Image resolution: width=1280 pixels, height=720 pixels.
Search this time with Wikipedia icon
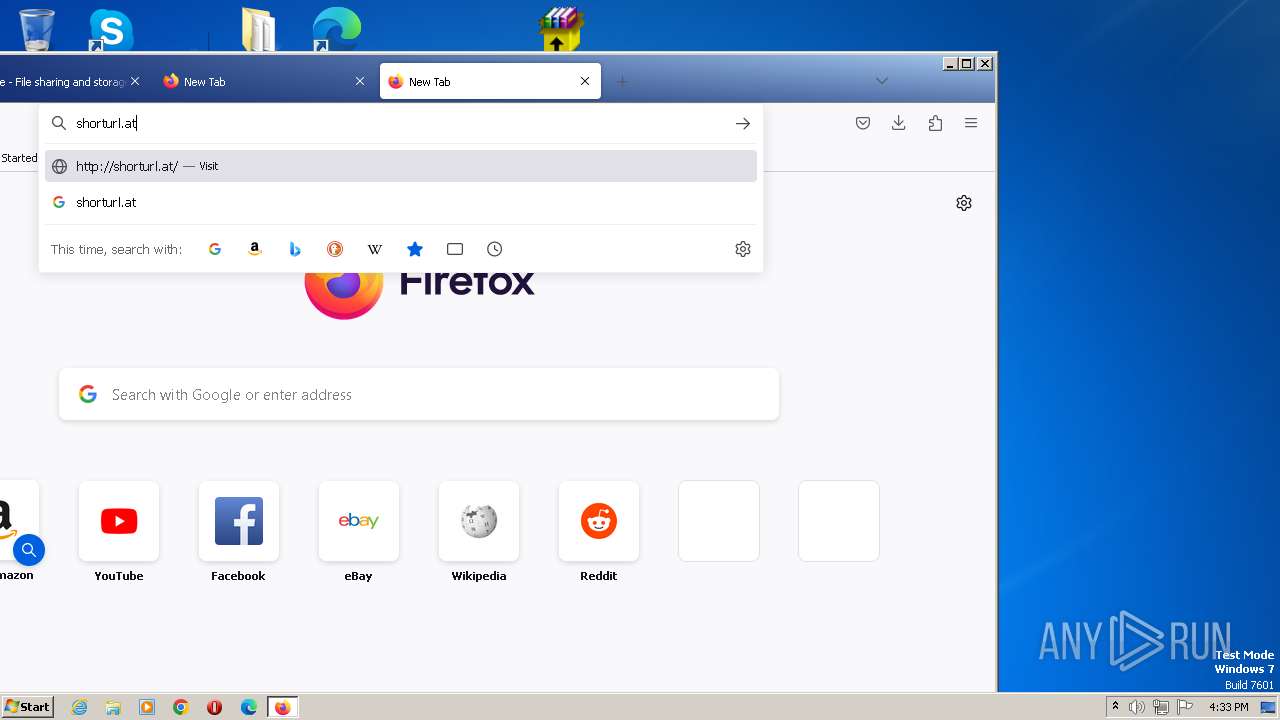[x=375, y=249]
